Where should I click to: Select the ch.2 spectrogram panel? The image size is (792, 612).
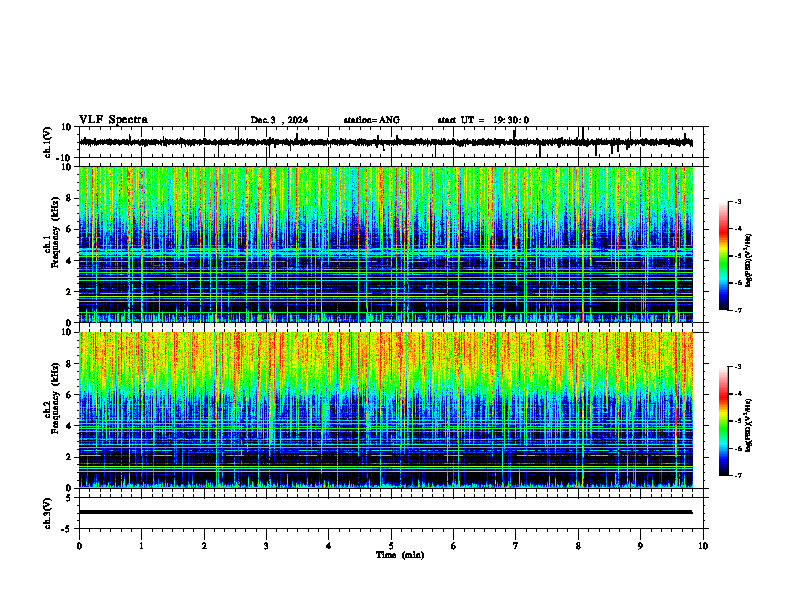coord(386,410)
